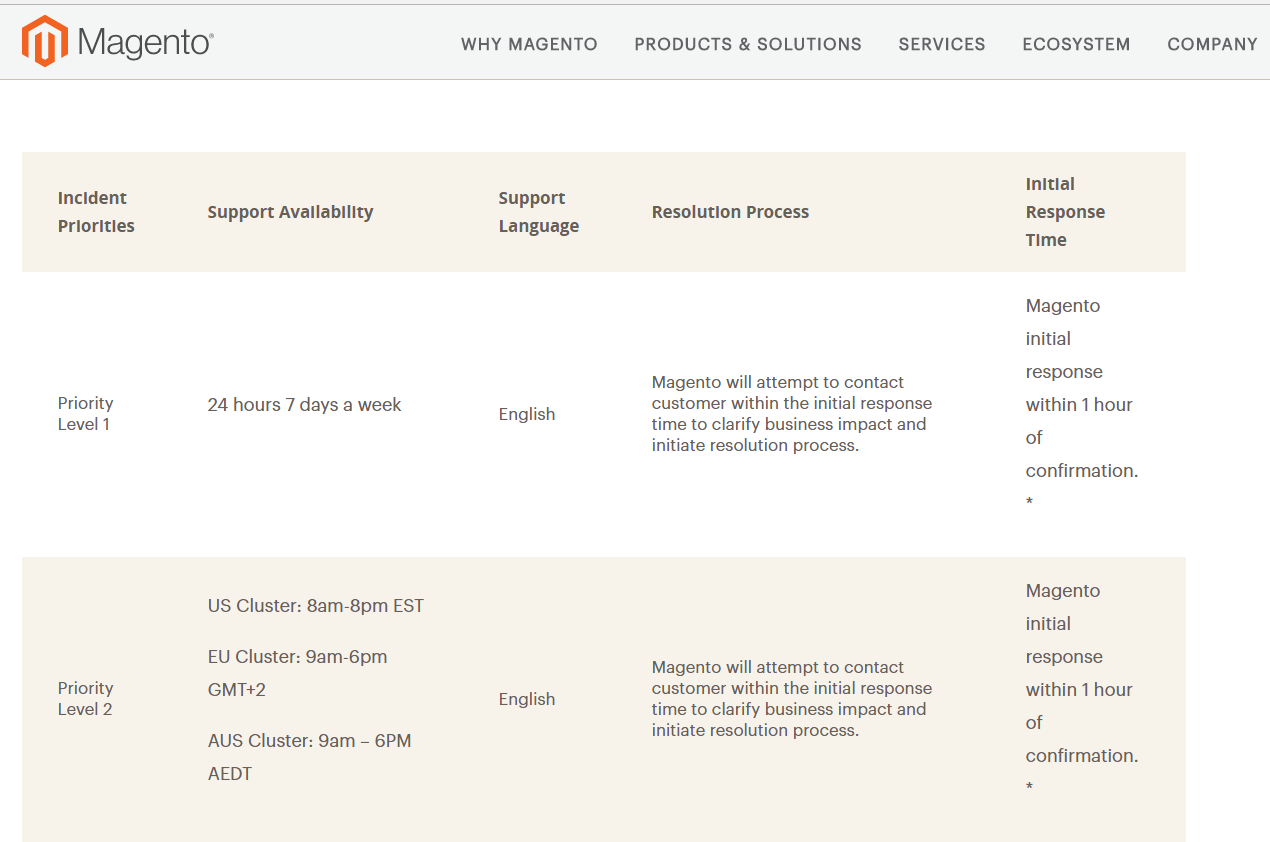Select the Support Language column header
Image resolution: width=1270 pixels, height=842 pixels.
pyautogui.click(x=538, y=212)
